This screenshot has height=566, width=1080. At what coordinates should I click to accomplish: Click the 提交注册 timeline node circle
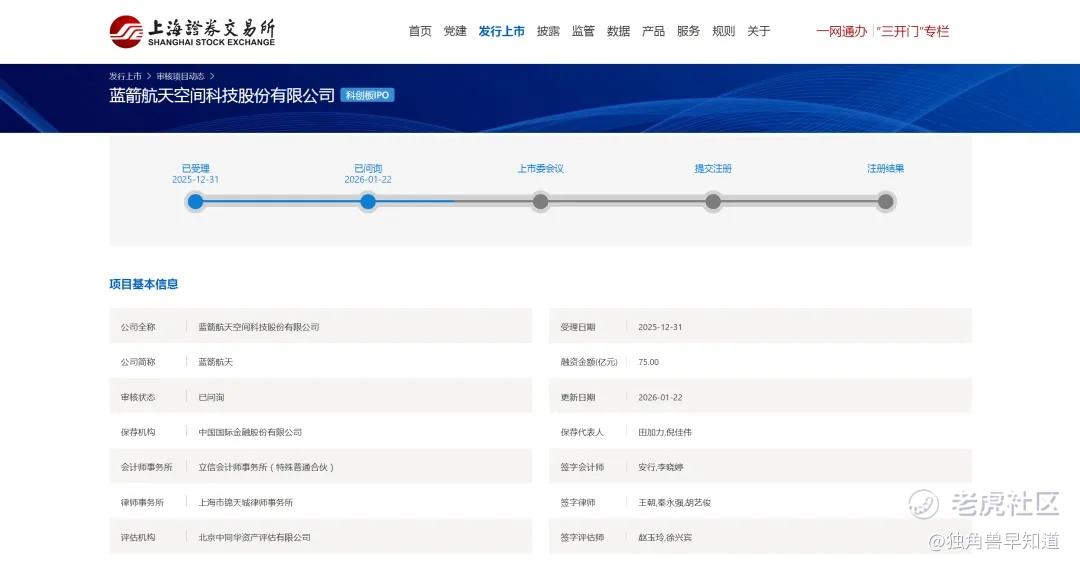point(713,202)
